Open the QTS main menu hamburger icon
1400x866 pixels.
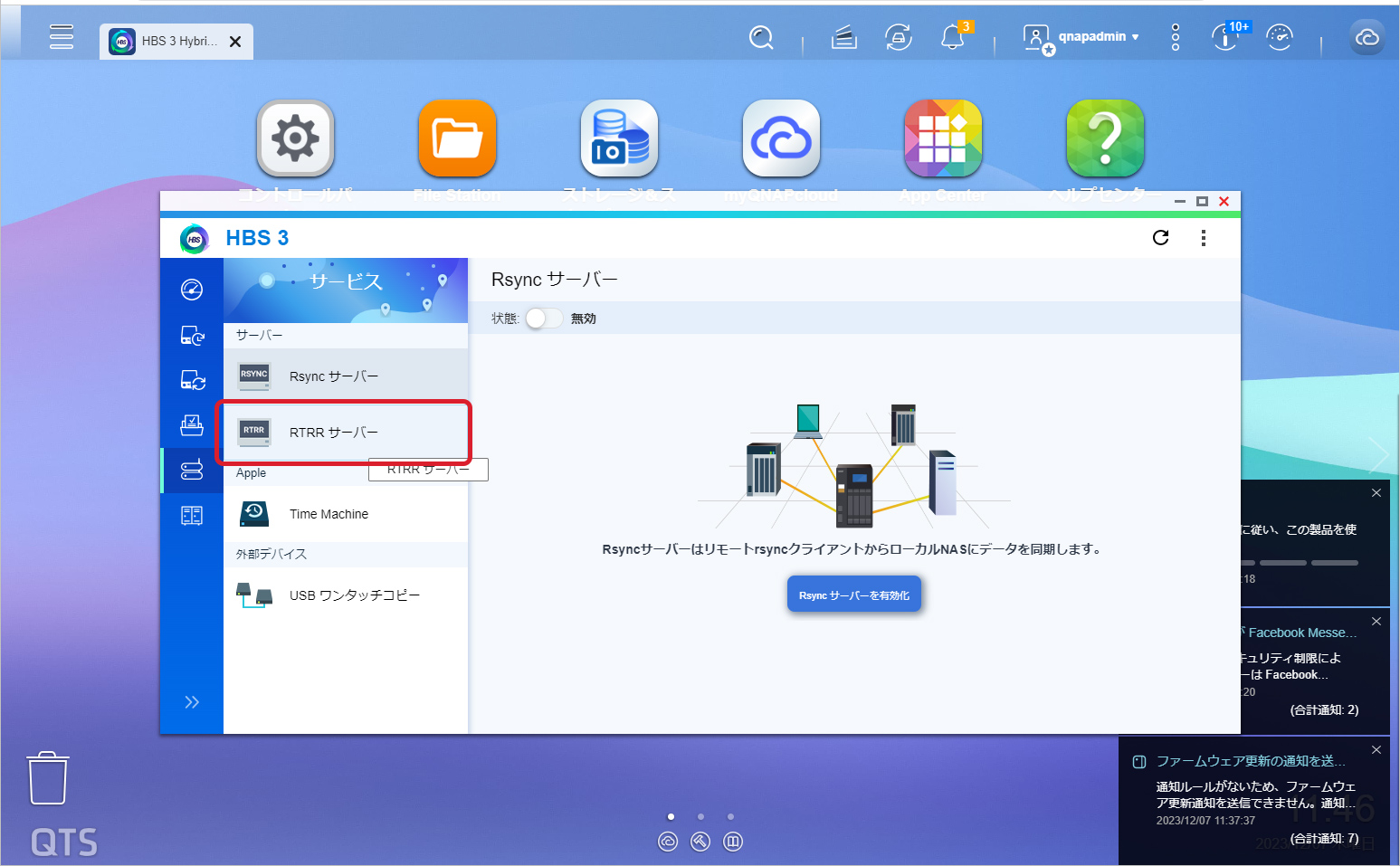tap(62, 37)
